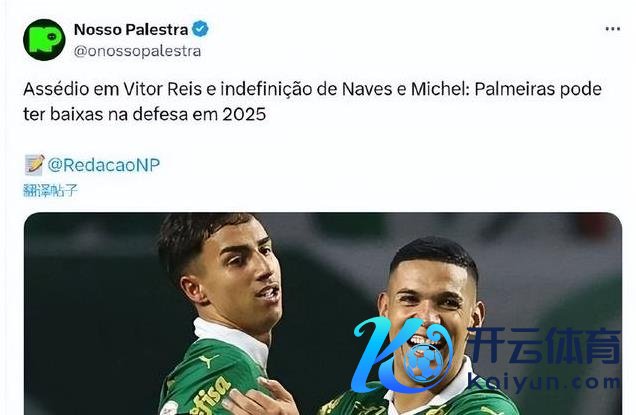Click the smiling right player's face
Viewport: 636px width, 415px height.
(432, 310)
